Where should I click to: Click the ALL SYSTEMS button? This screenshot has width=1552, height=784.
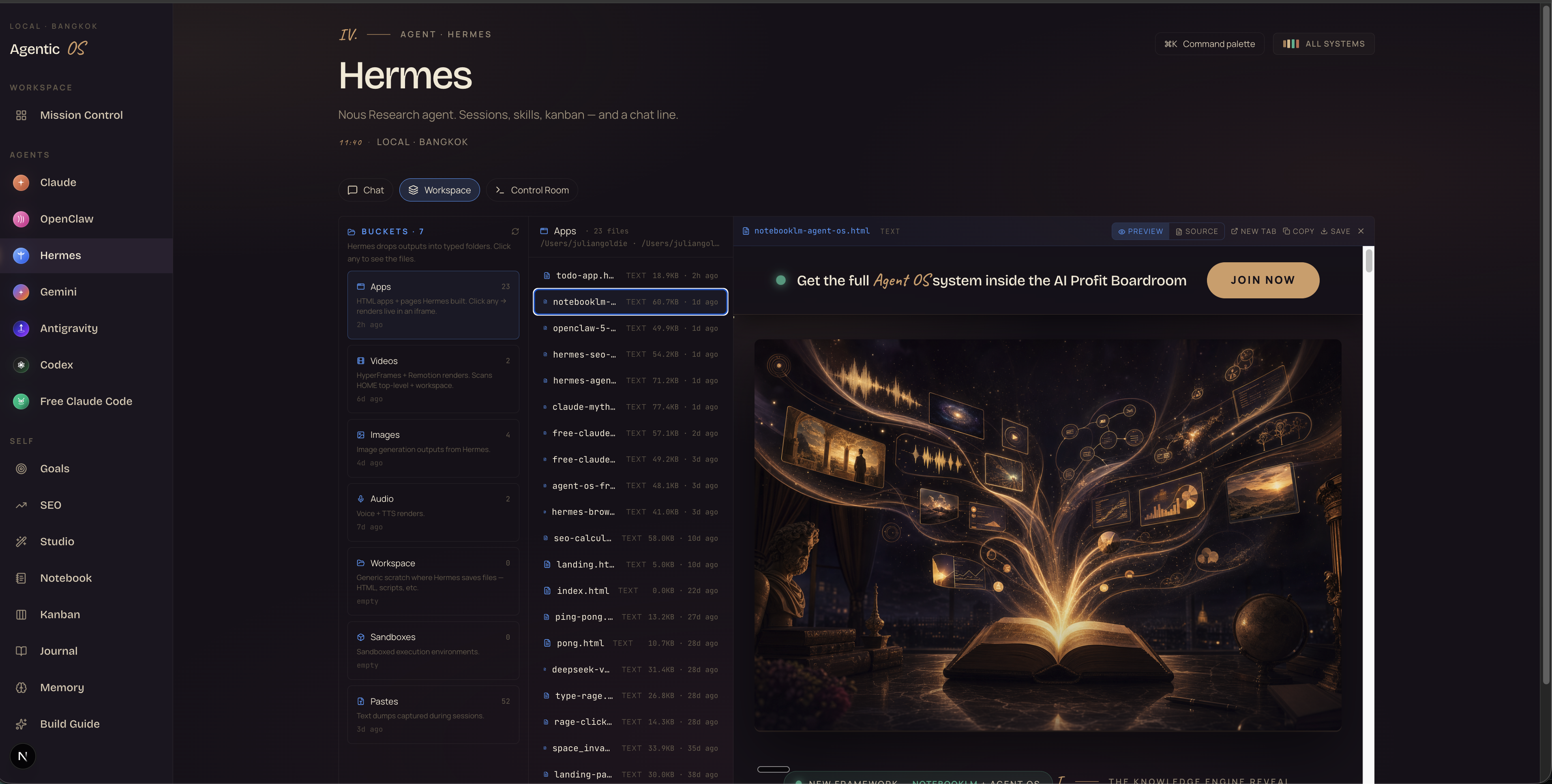tap(1324, 44)
